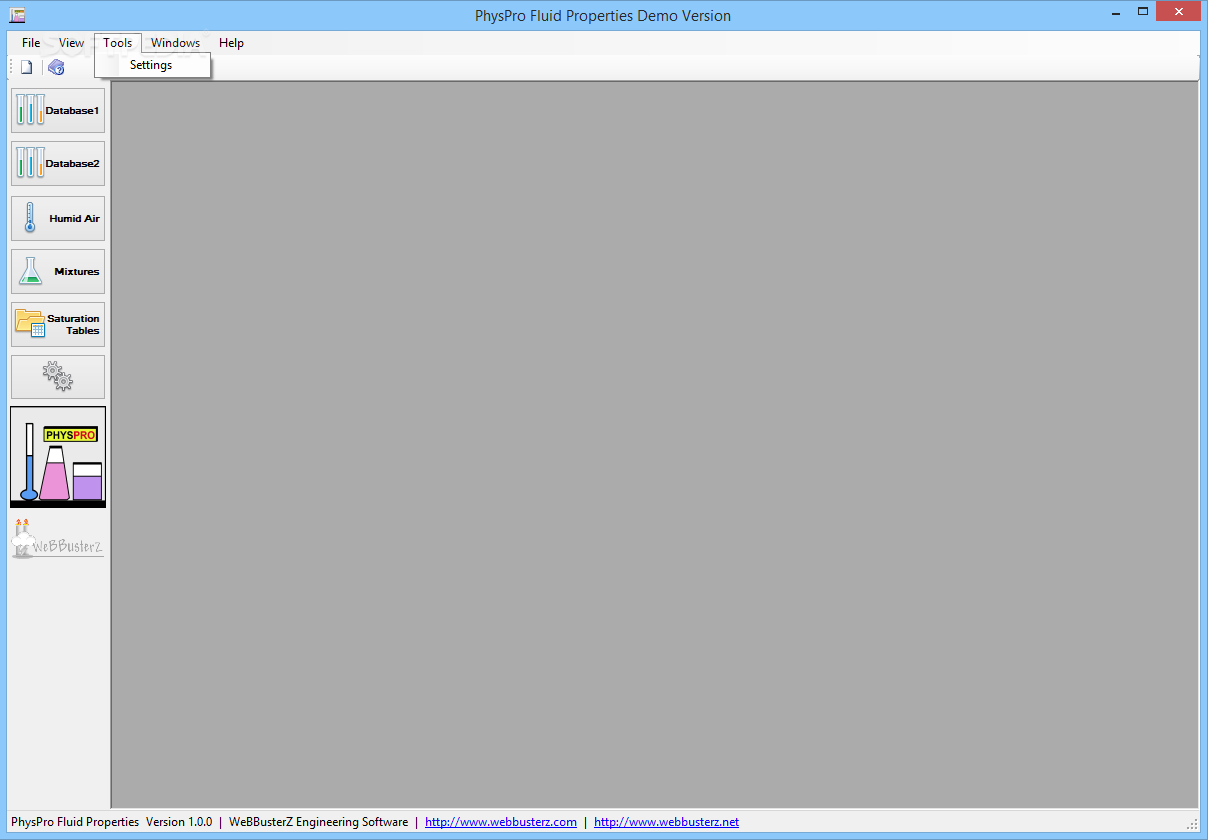The height and width of the screenshot is (840, 1208).
Task: Follow the www.webbusterz.com link
Action: (x=501, y=822)
